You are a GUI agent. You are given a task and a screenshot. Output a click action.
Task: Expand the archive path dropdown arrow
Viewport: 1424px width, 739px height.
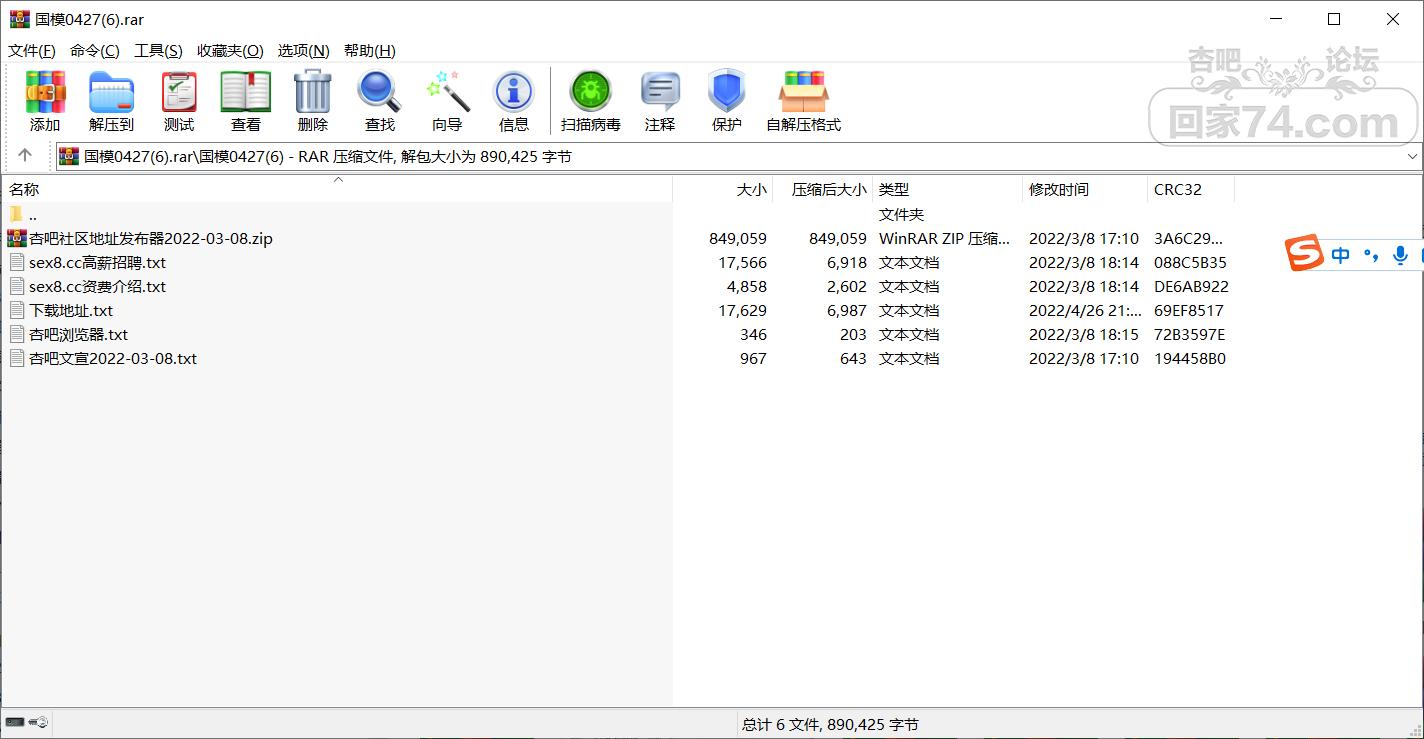(1412, 157)
